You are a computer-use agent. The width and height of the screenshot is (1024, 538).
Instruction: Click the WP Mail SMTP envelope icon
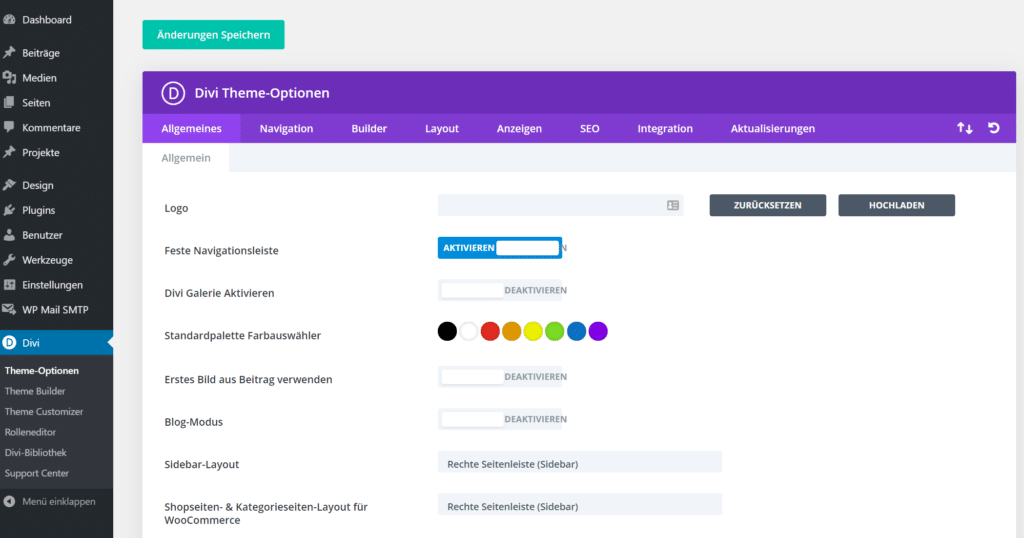[x=9, y=309]
